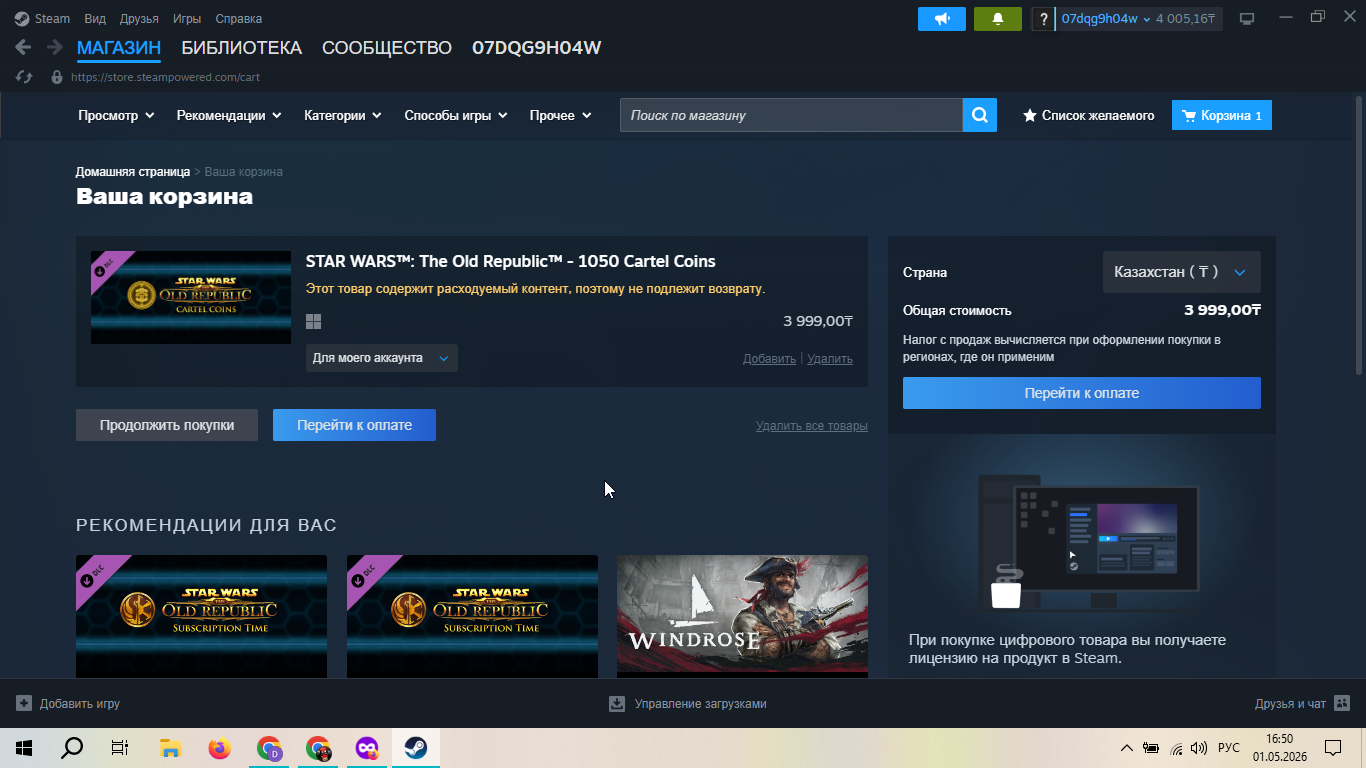The image size is (1366, 768).
Task: Click the Удалить все товары link
Action: tap(812, 426)
